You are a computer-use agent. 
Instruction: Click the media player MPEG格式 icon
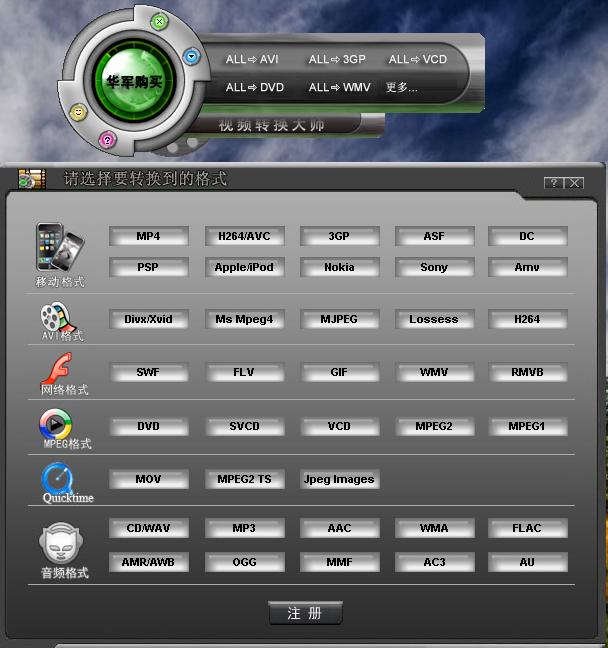pyautogui.click(x=55, y=424)
